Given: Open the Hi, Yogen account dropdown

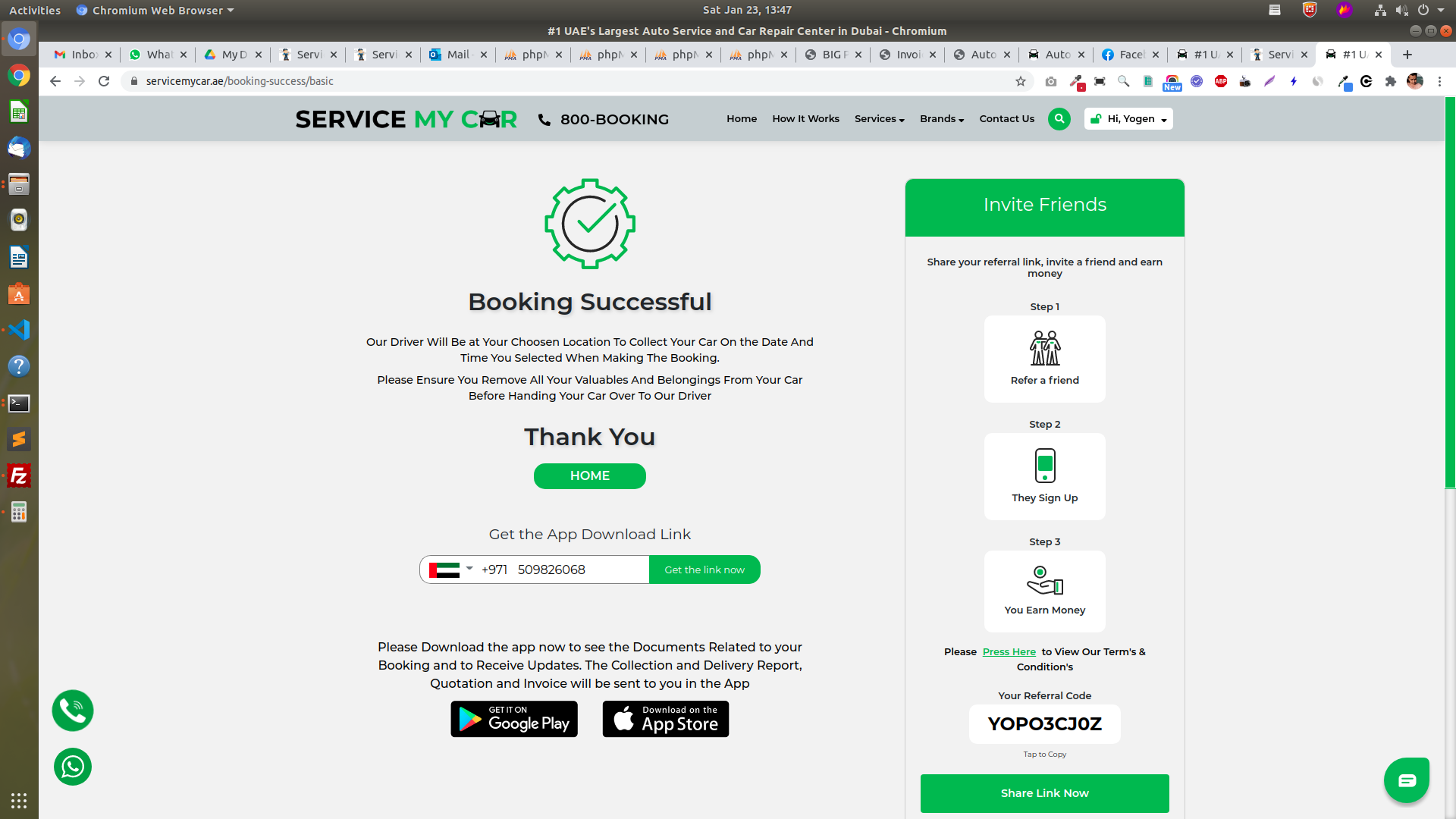Looking at the screenshot, I should [1128, 119].
